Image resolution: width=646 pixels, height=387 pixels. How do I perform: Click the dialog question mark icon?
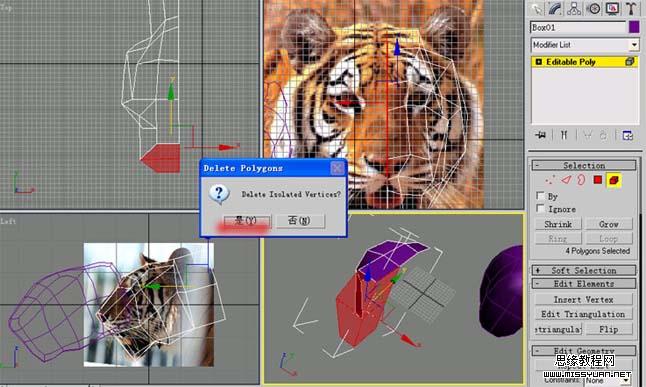click(219, 194)
